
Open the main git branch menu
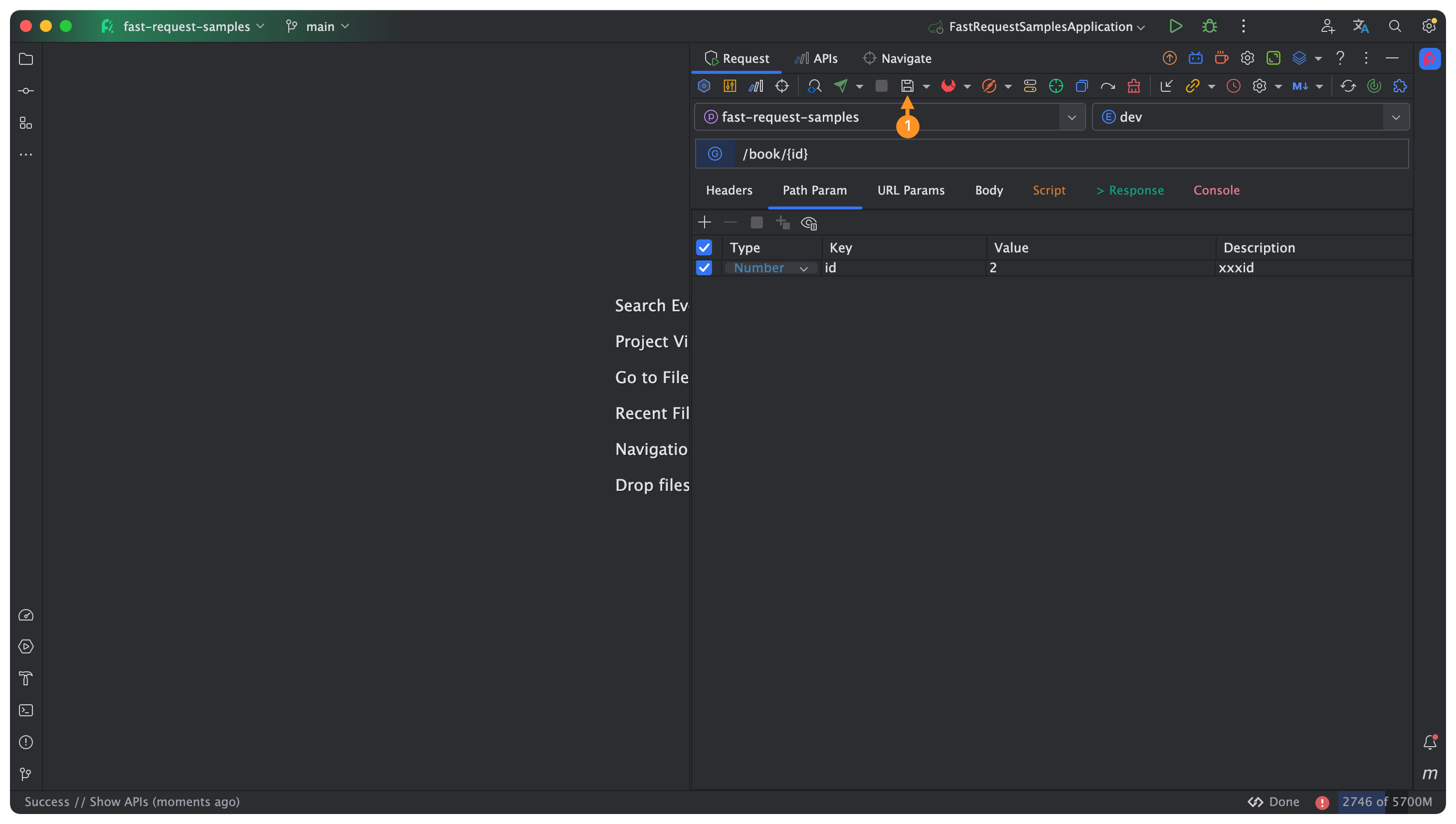coord(320,26)
